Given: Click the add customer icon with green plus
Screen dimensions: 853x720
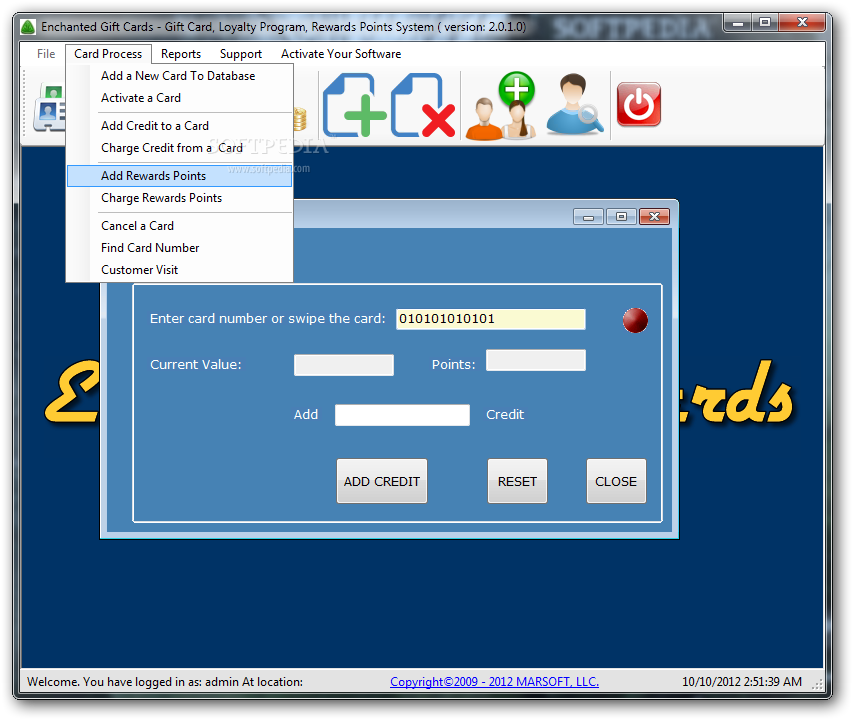Looking at the screenshot, I should (500, 105).
